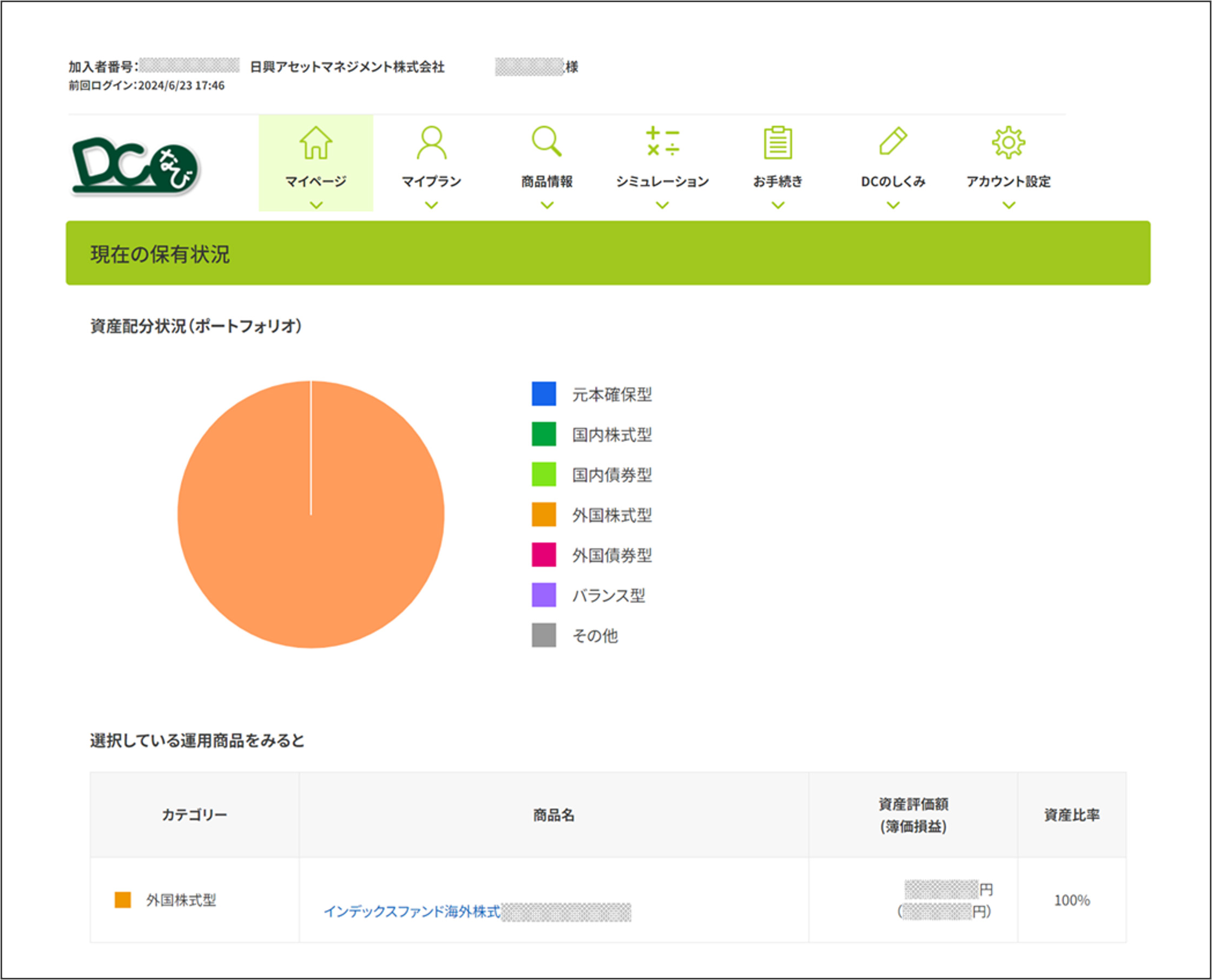Screen dimensions: 1212x980
Task: Click the 商品情報 magnifier icon
Action: click(546, 141)
